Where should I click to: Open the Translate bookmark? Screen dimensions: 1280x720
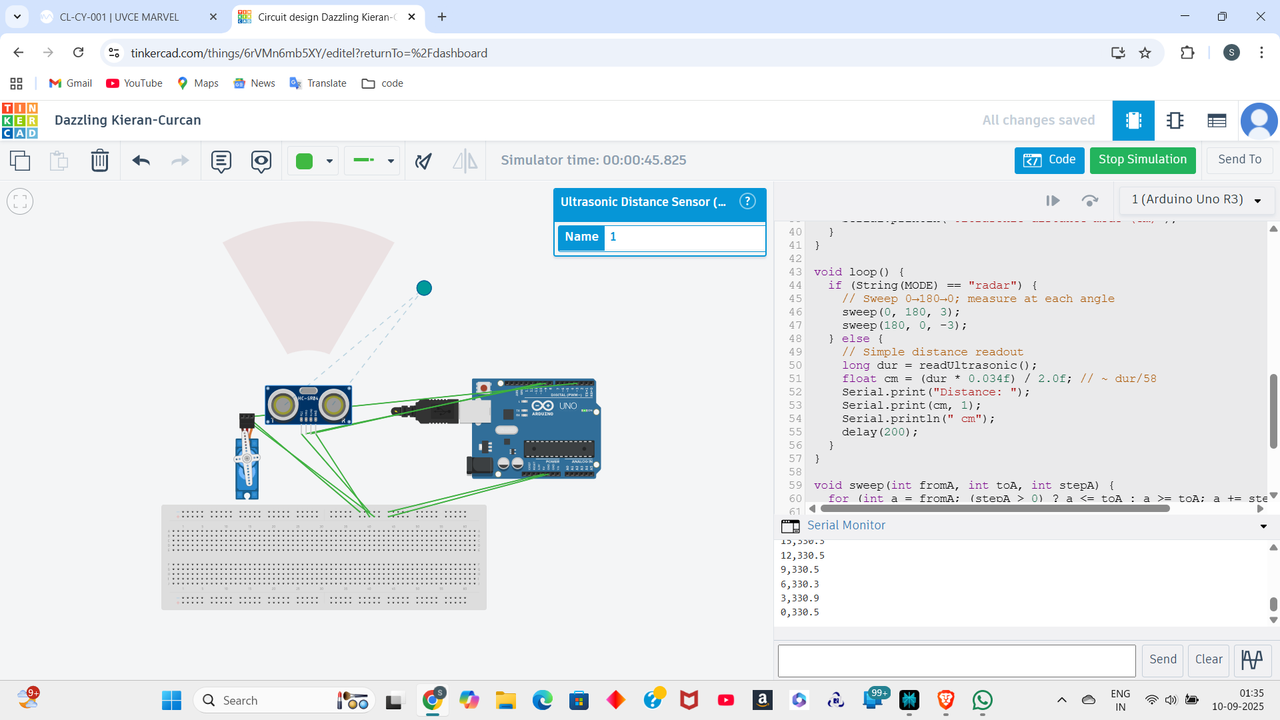pyautogui.click(x=318, y=83)
